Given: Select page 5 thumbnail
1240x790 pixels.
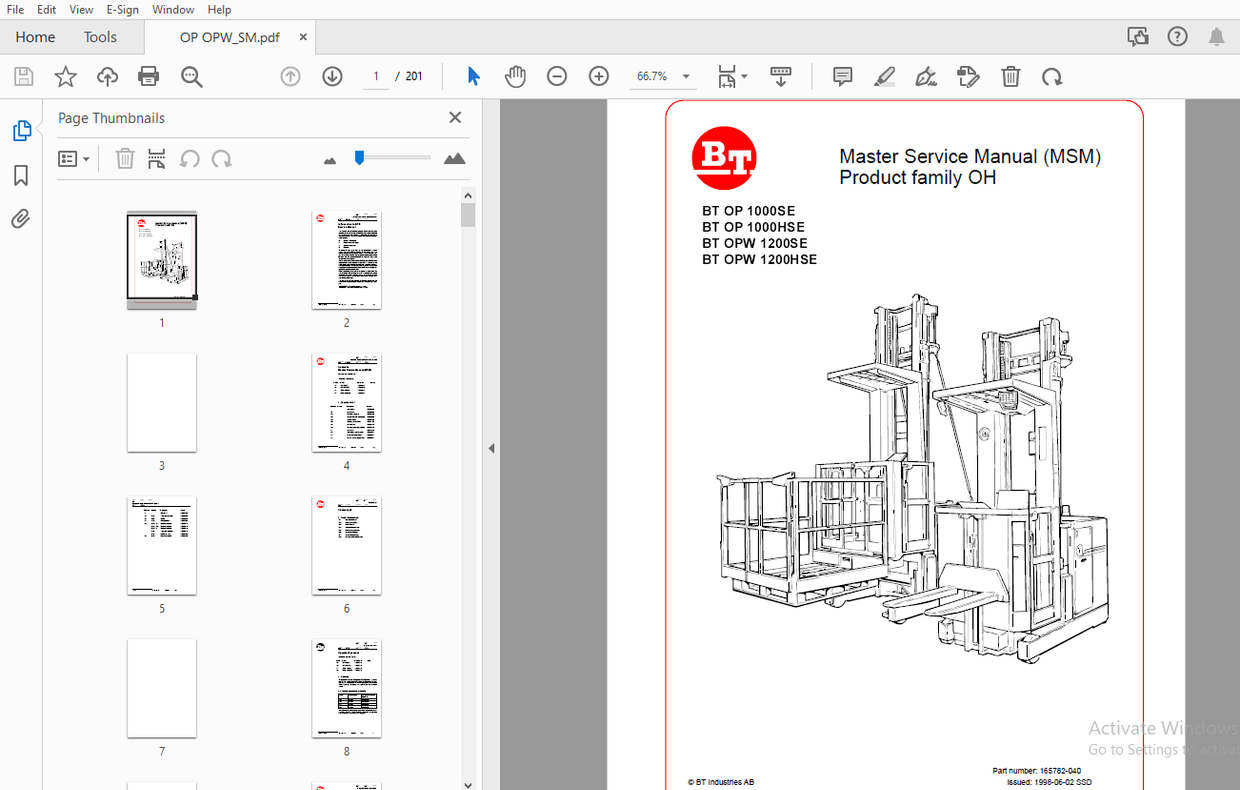Looking at the screenshot, I should [x=161, y=545].
